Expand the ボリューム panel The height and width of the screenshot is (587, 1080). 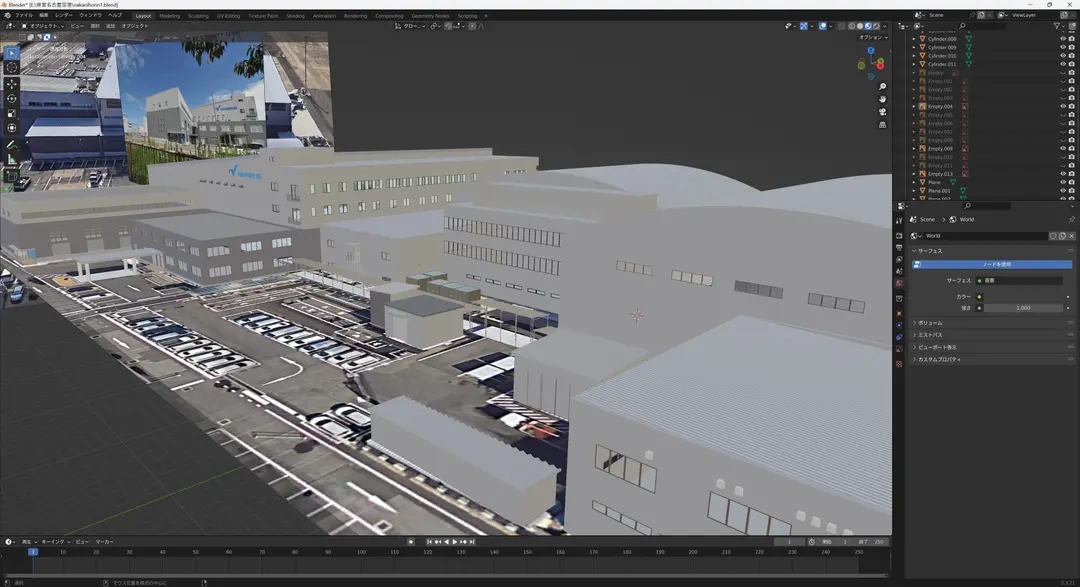pos(930,323)
